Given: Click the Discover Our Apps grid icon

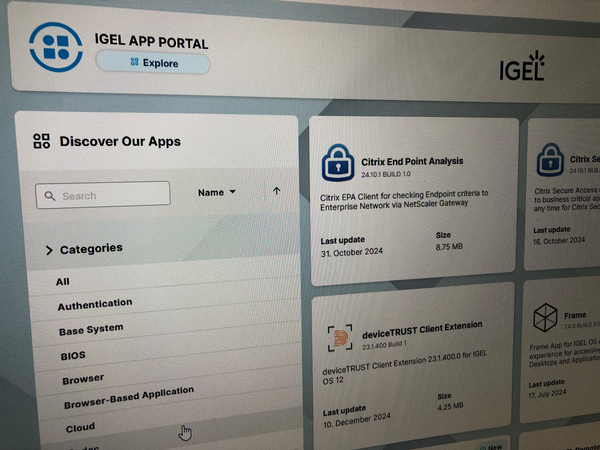Looking at the screenshot, I should pyautogui.click(x=42, y=141).
